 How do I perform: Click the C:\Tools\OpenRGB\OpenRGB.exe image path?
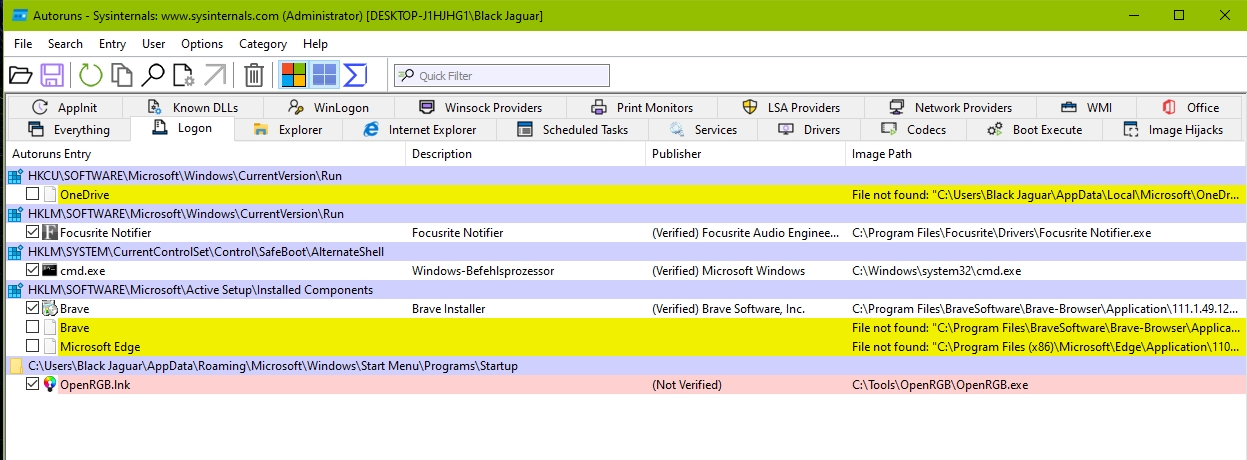coord(940,385)
